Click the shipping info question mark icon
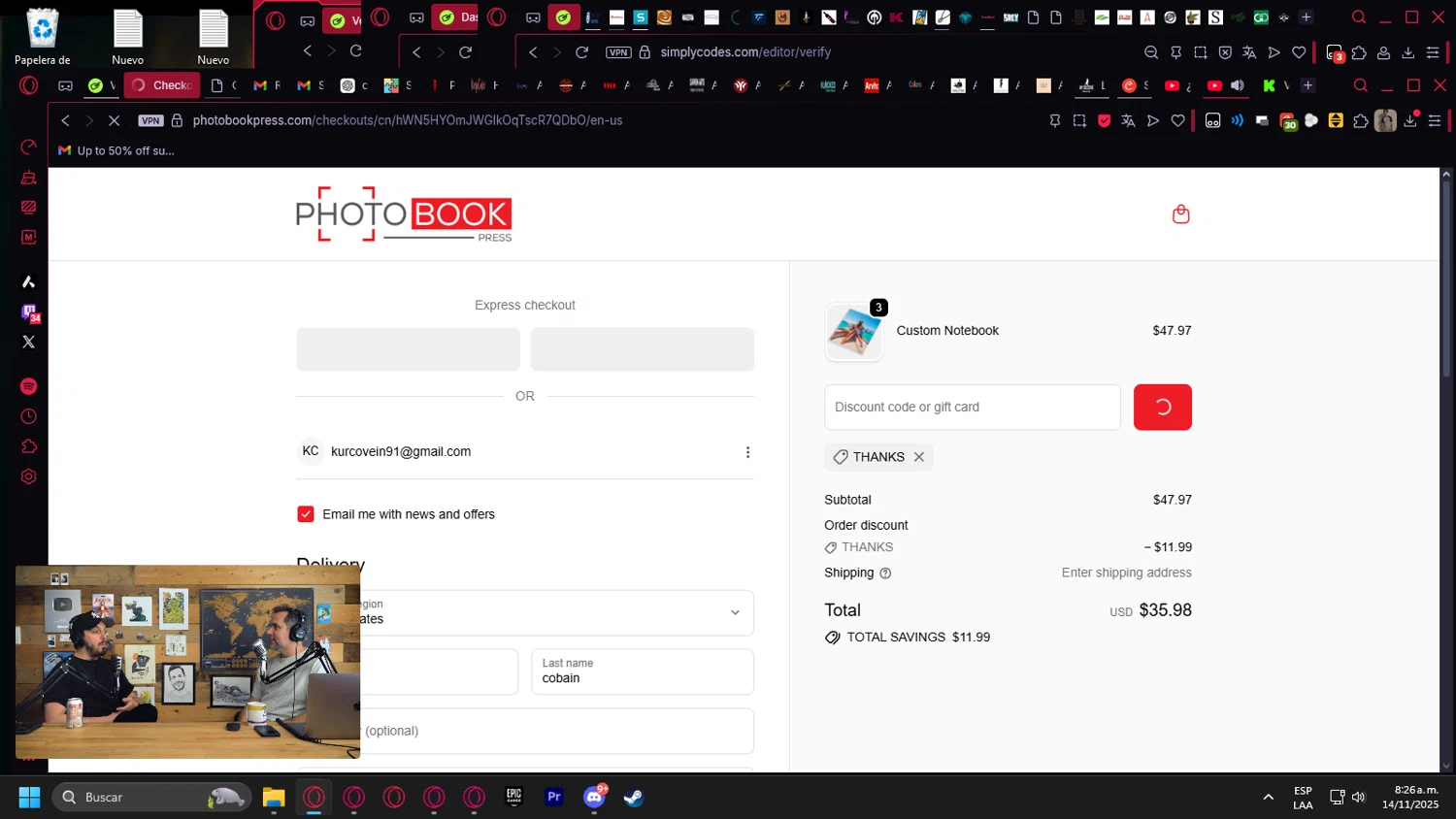The image size is (1456, 819). point(885,573)
